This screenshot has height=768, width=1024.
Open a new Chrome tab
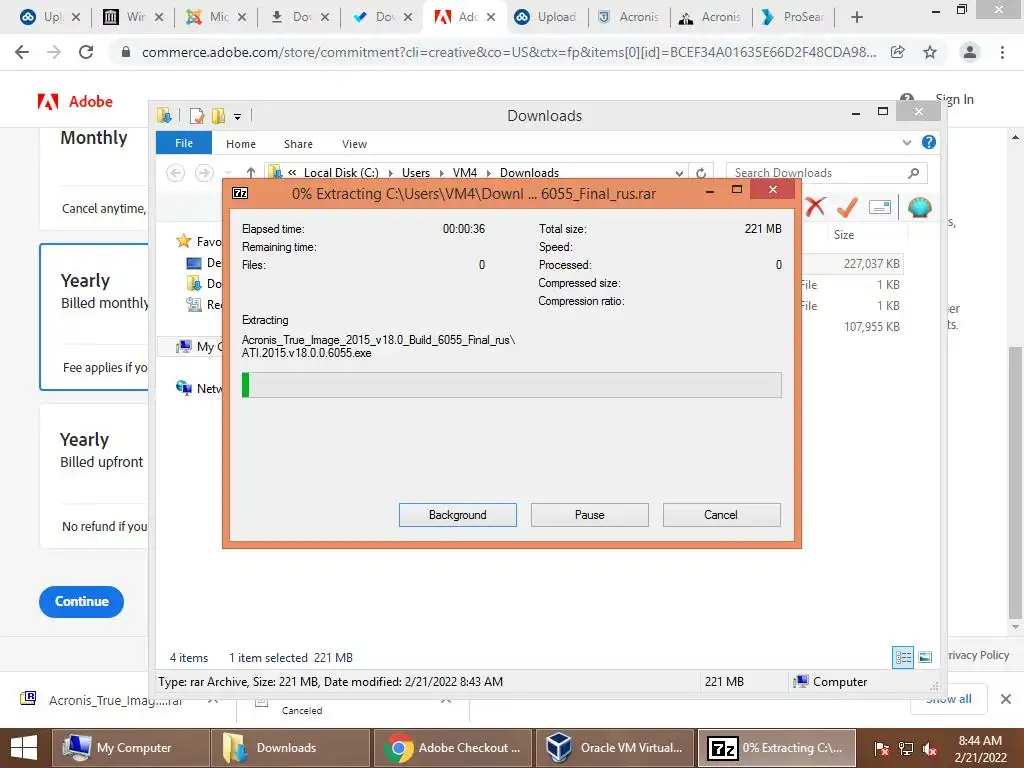(857, 17)
